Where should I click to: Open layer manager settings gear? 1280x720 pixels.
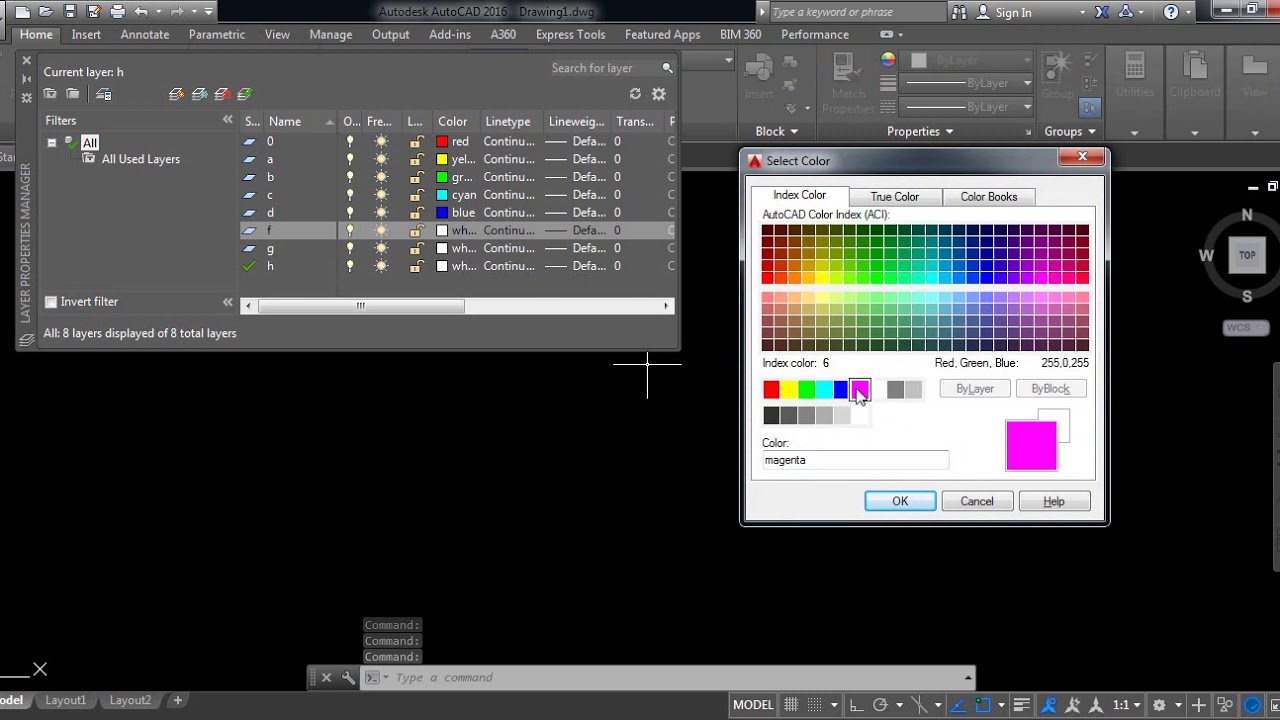pos(659,94)
